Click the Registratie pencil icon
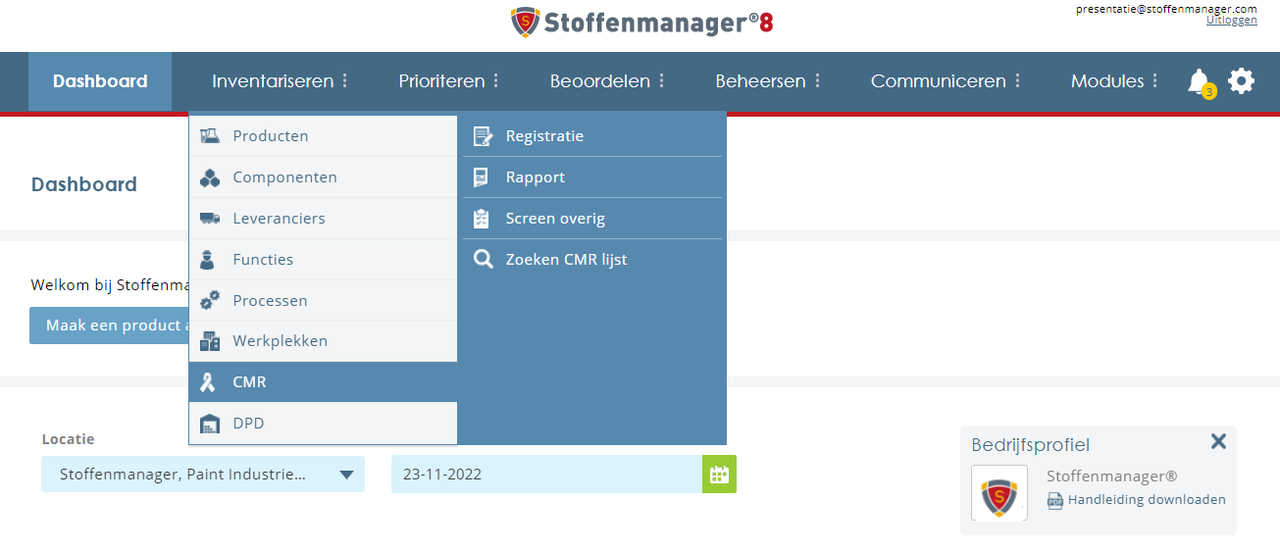 (483, 136)
